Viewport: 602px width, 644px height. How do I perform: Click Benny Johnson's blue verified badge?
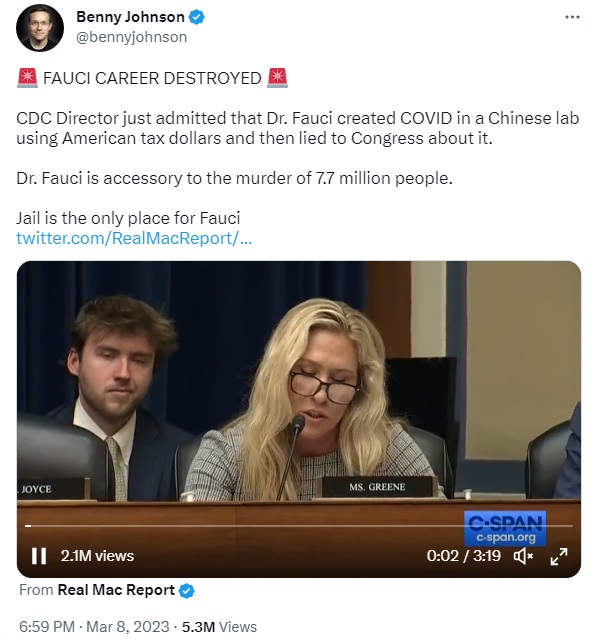pyautogui.click(x=197, y=17)
